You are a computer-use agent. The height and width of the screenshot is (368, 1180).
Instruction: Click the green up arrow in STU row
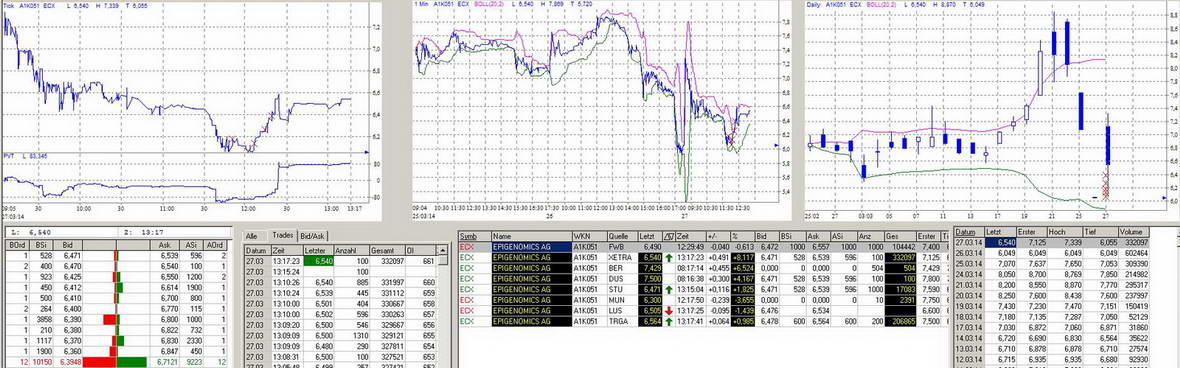(x=668, y=289)
